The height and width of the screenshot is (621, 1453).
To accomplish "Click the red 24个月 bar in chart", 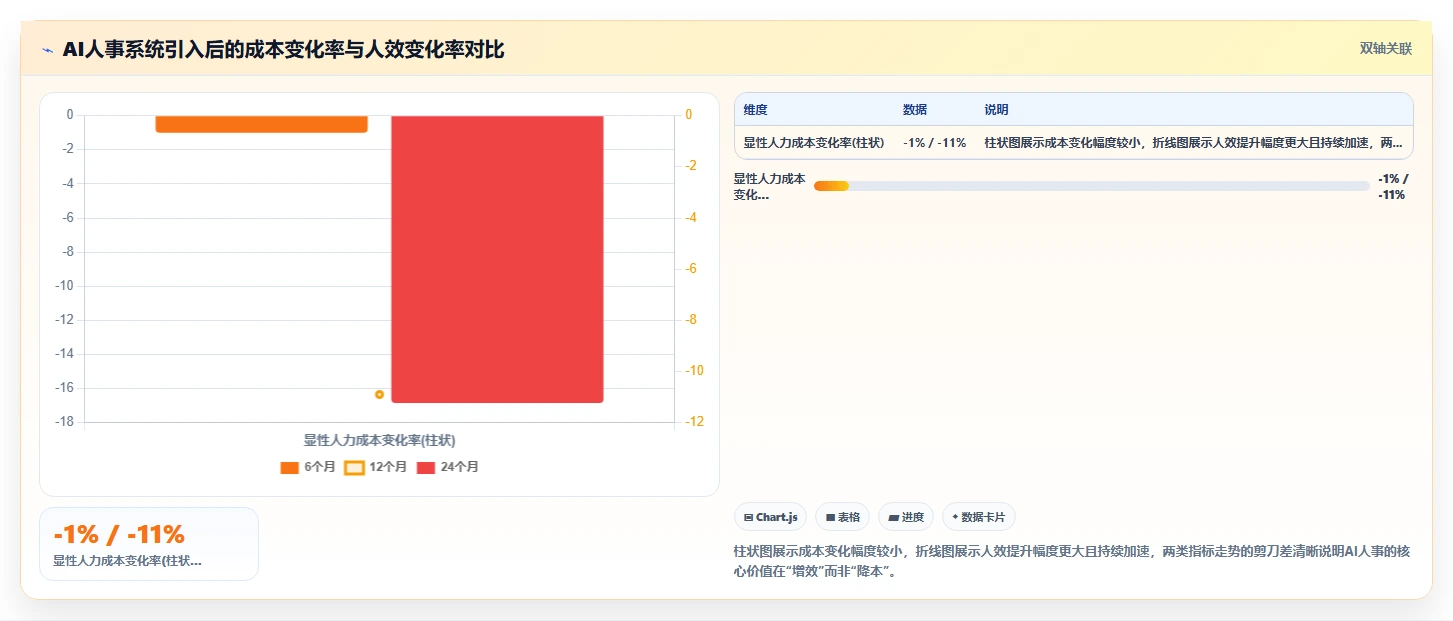I will pyautogui.click(x=497, y=259).
